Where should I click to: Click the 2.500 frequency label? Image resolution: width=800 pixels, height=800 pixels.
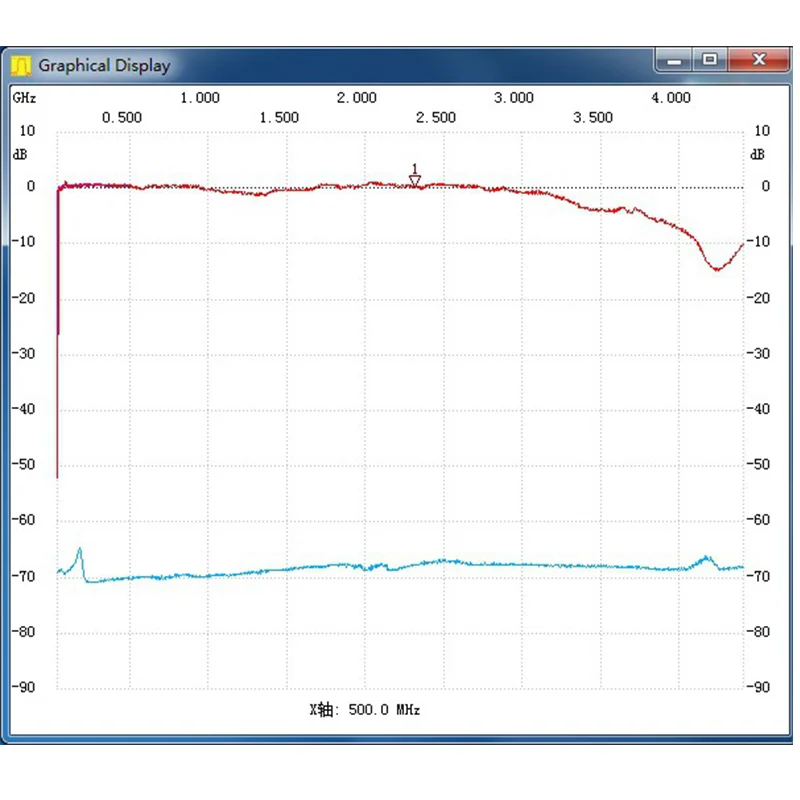pos(436,117)
